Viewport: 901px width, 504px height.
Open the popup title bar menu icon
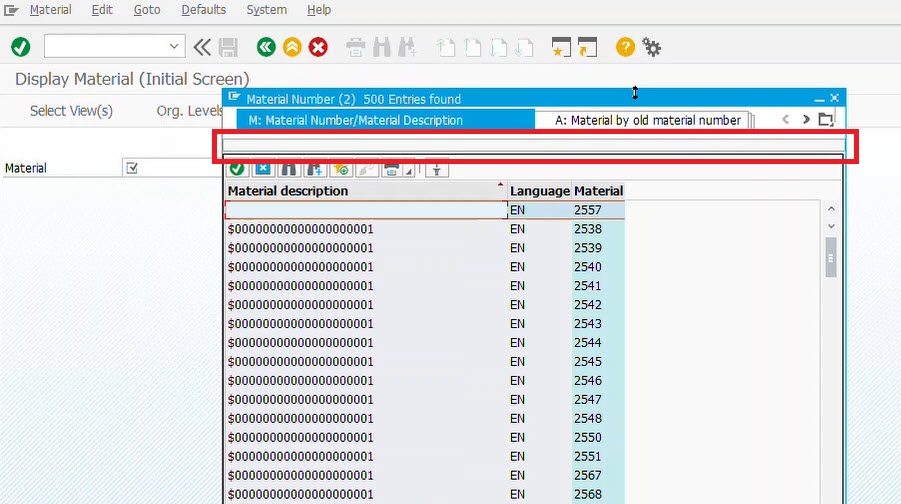tap(234, 97)
